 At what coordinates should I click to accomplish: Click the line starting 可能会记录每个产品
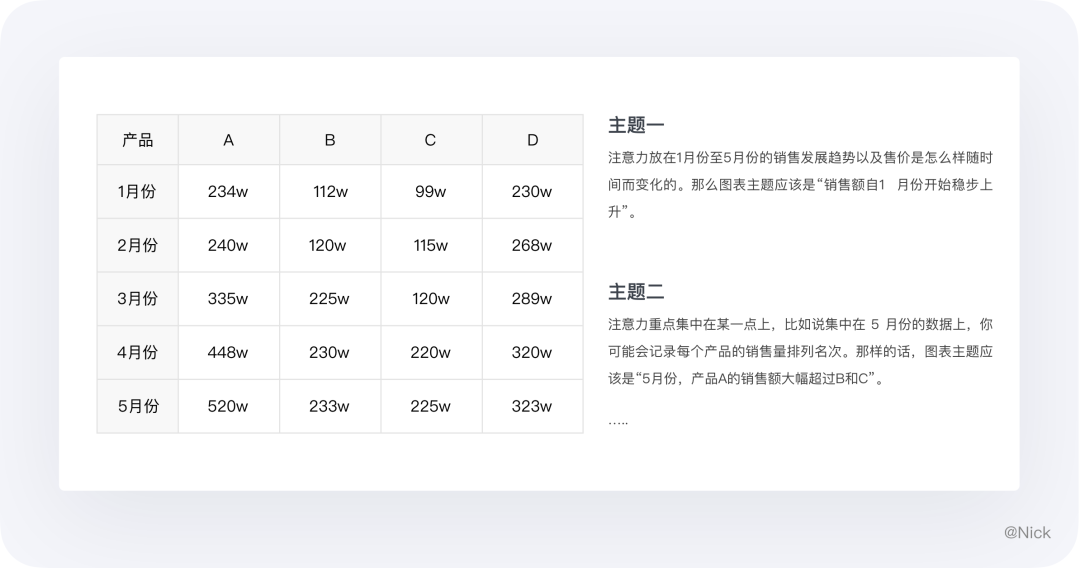[800, 351]
